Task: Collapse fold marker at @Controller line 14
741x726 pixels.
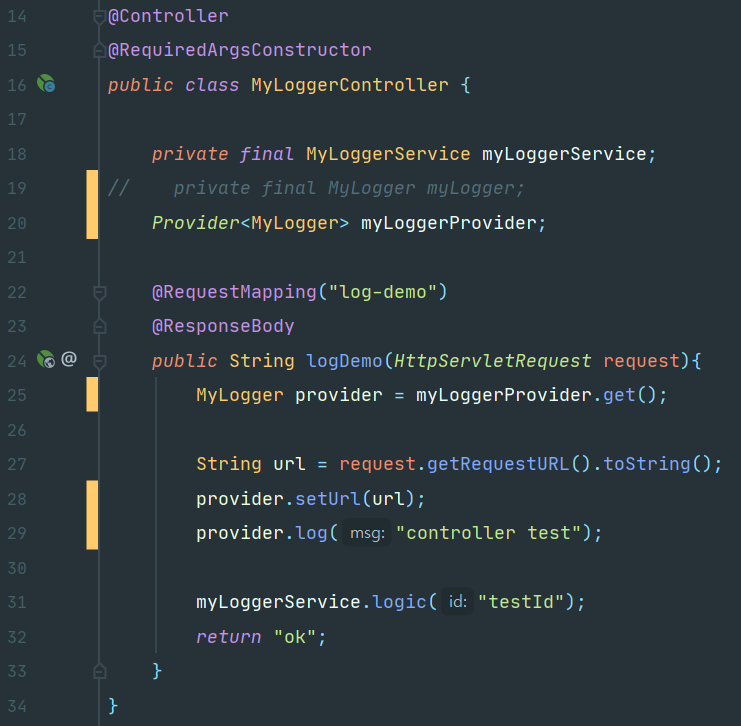Action: click(99, 17)
